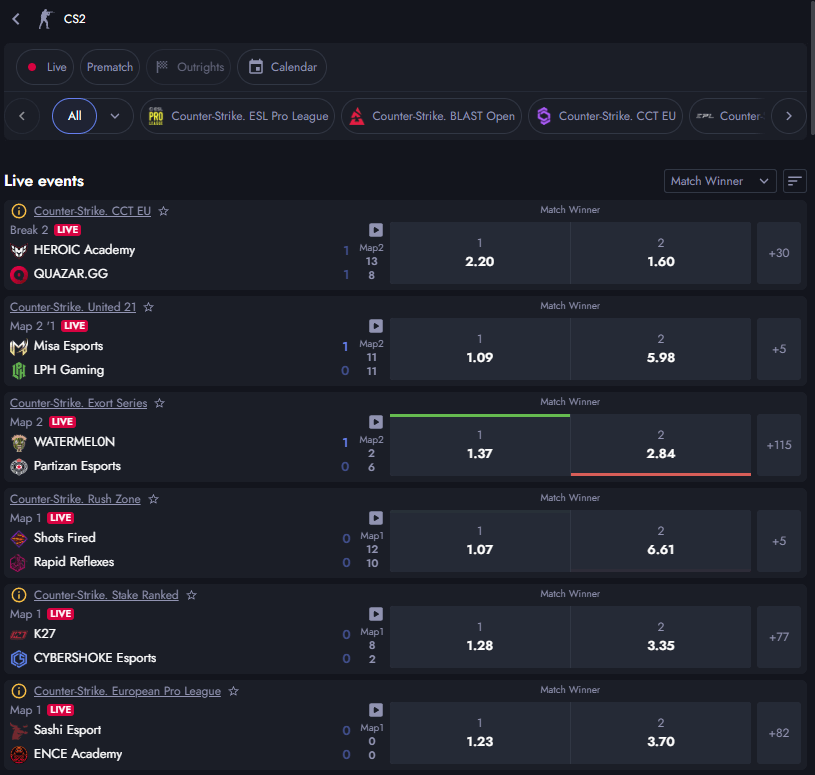815x775 pixels.
Task: Bet on QUAZAR.GG at odds 1.60
Action: coord(660,253)
